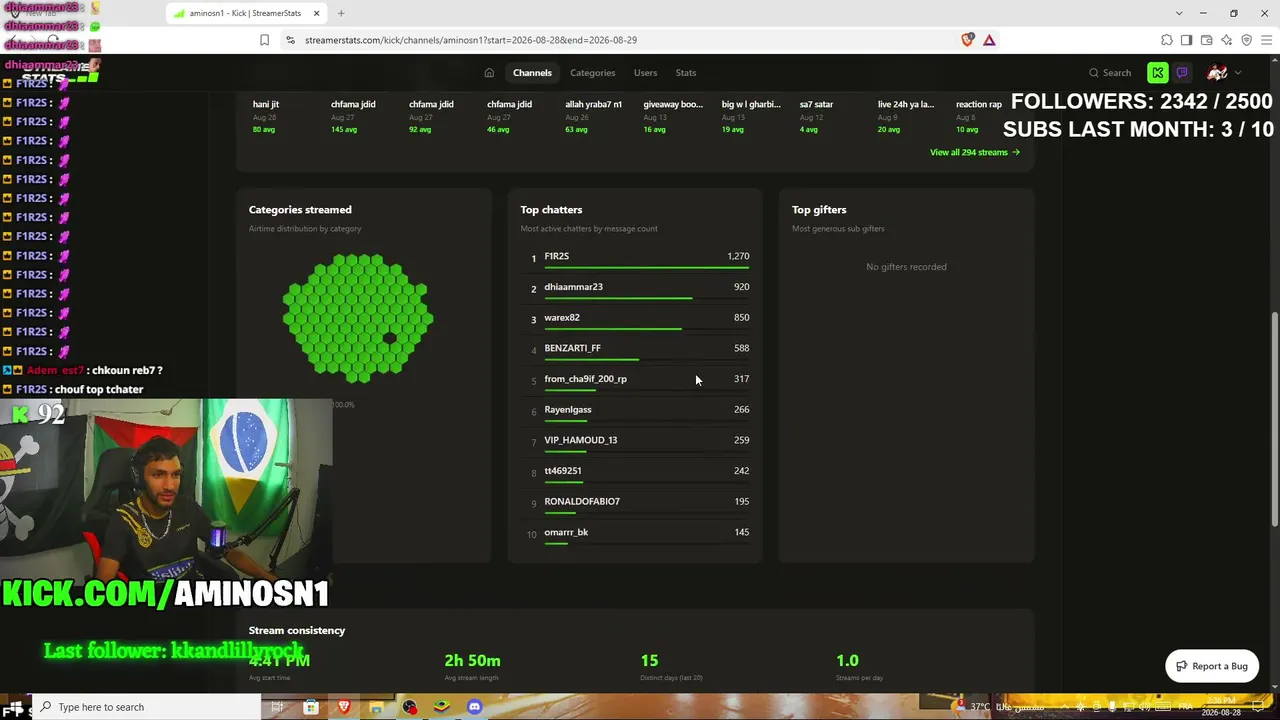Screen dimensions: 1280x720
Task: Open the user avatar menu
Action: 1217,73
